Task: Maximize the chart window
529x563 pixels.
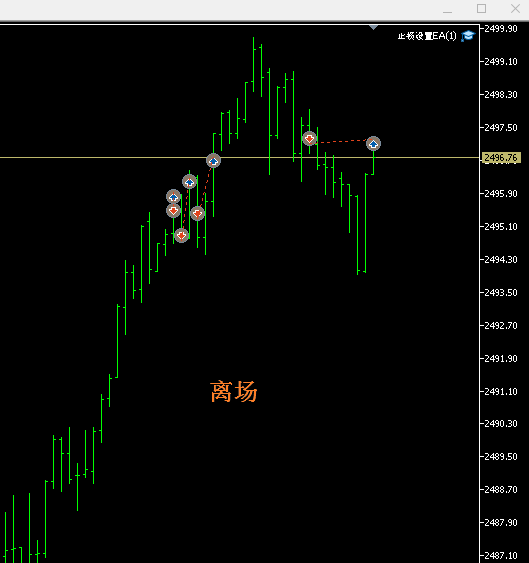Action: coord(481,9)
